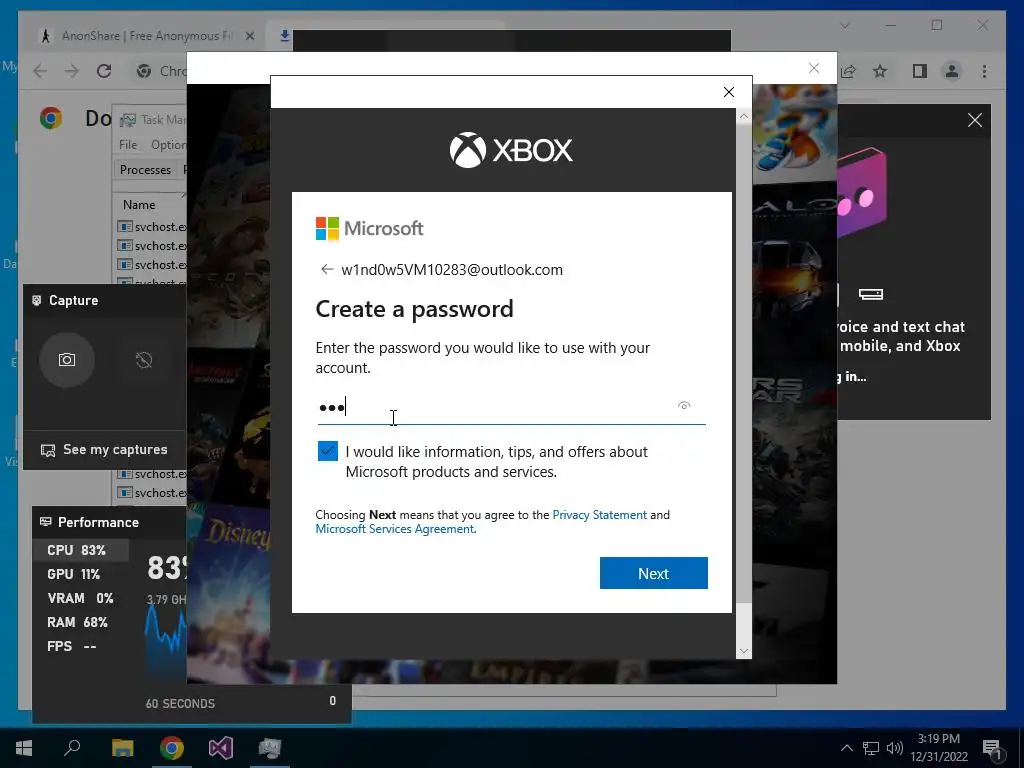Open the Microsoft Services Agreement link
This screenshot has height=768, width=1024.
click(394, 529)
